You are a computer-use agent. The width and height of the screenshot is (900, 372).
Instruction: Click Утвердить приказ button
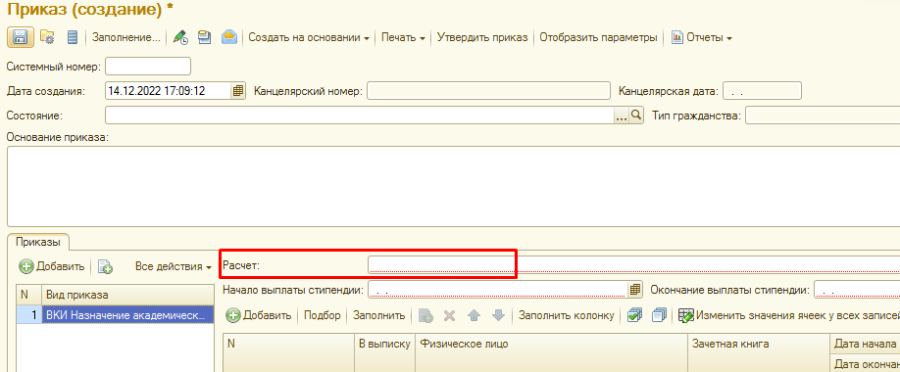(x=482, y=38)
